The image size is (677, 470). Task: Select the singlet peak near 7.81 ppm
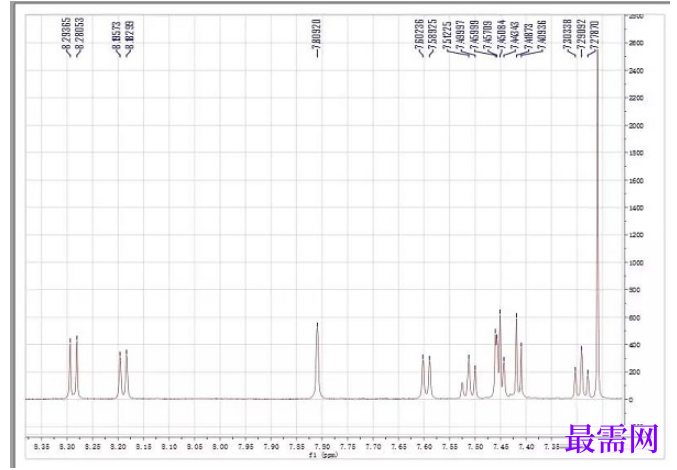pyautogui.click(x=317, y=360)
